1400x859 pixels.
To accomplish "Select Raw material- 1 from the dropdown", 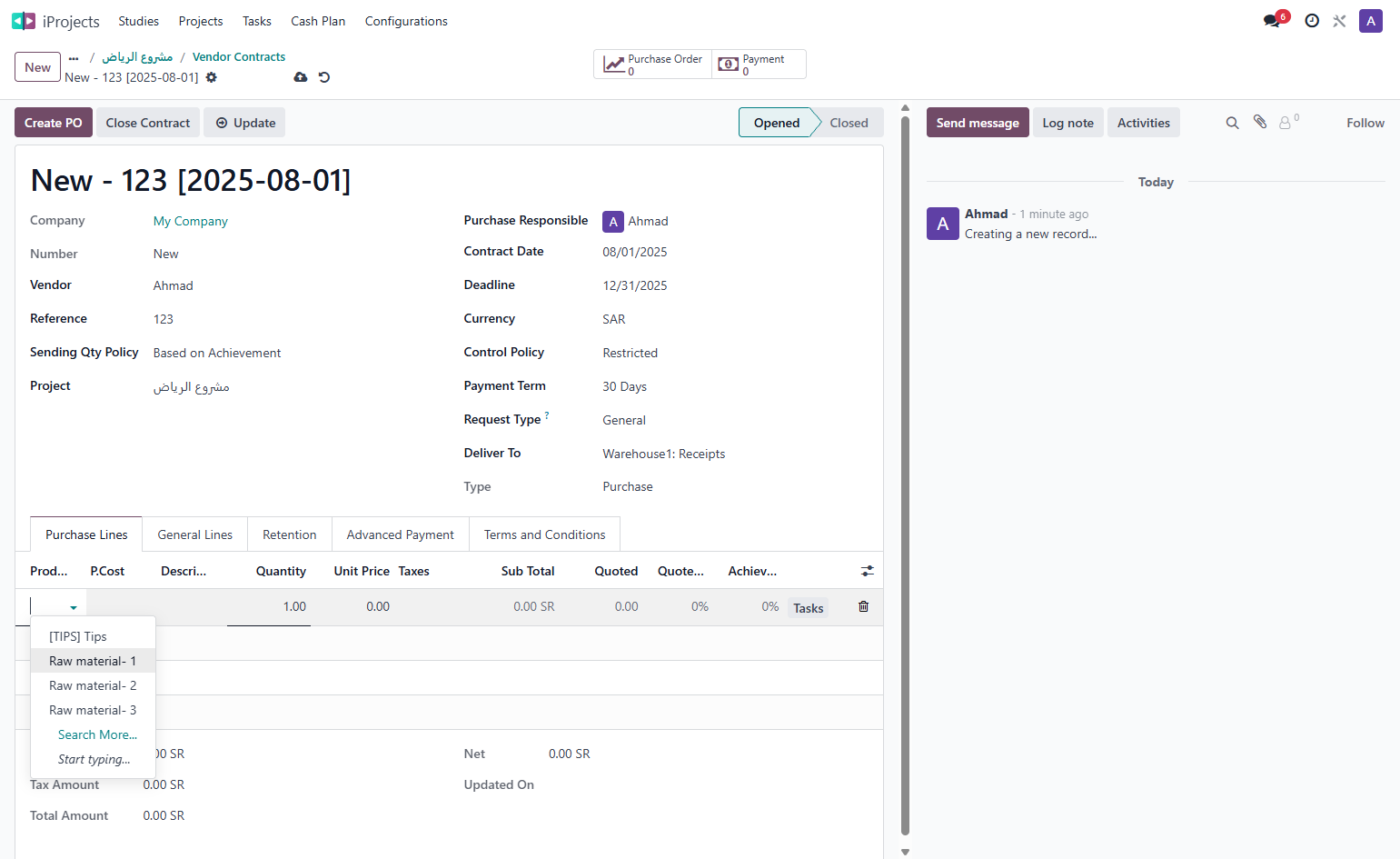I will [93, 661].
